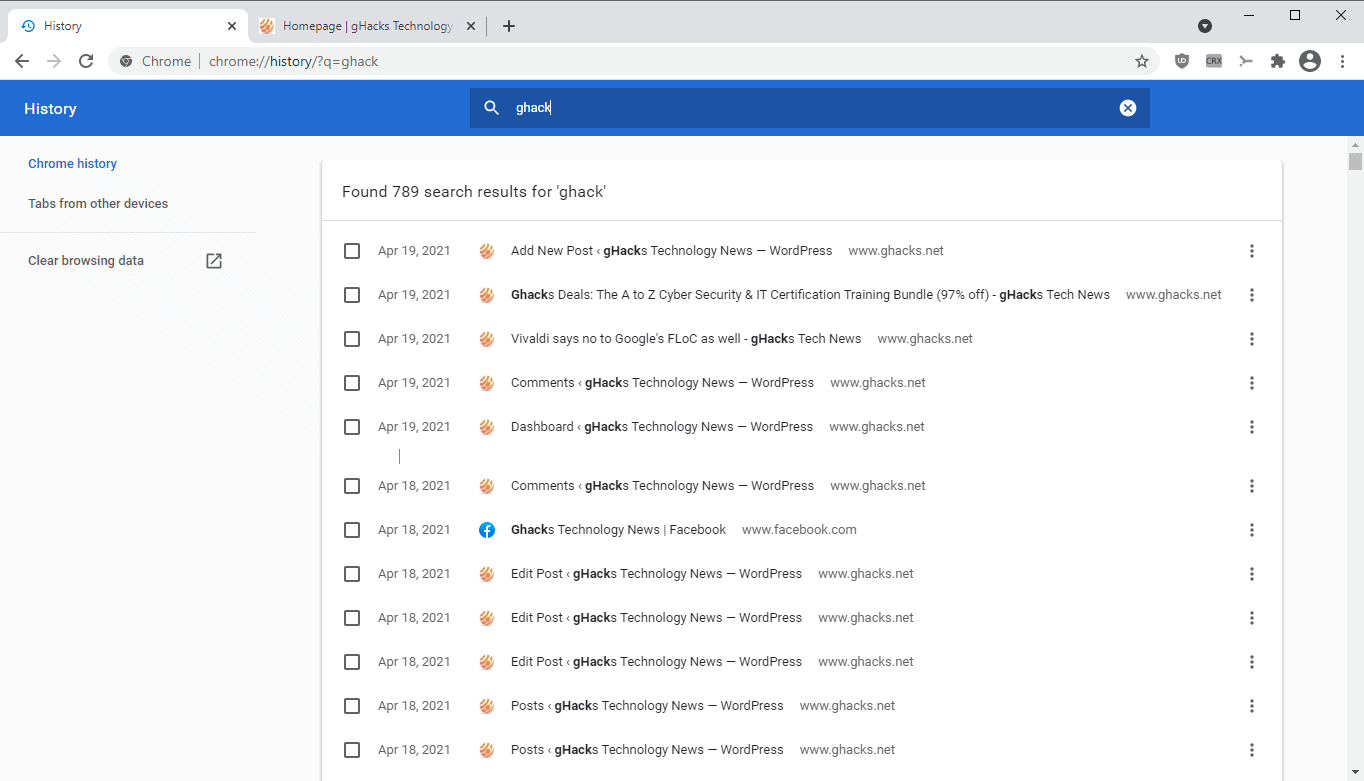Open more actions for Vivaldi FLoC entry
1364x781 pixels.
pos(1252,339)
